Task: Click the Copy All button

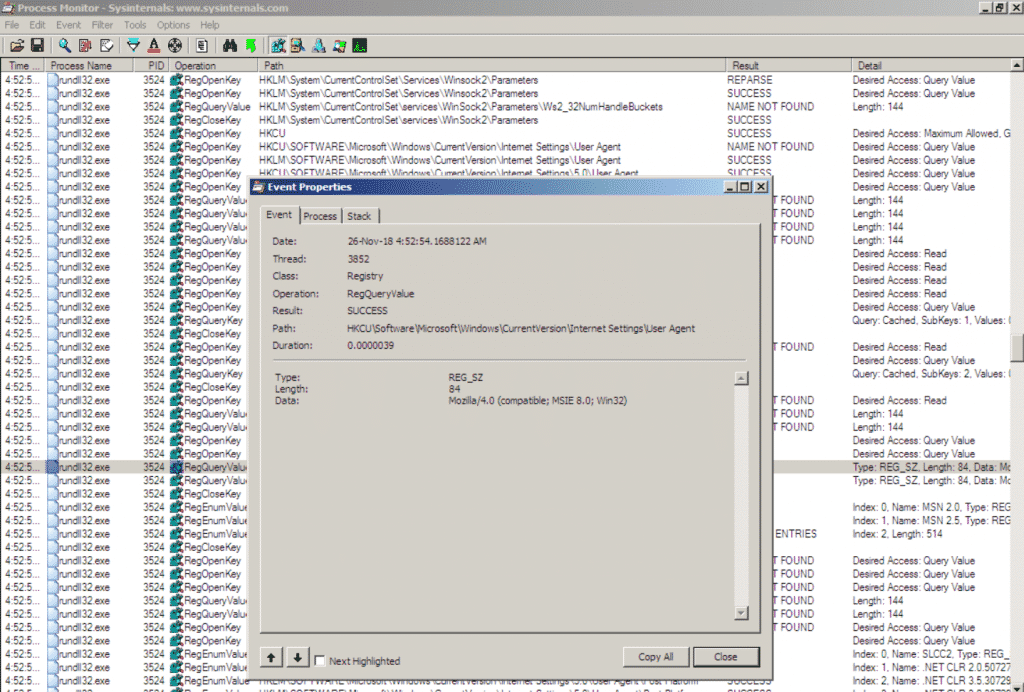Action: click(656, 657)
